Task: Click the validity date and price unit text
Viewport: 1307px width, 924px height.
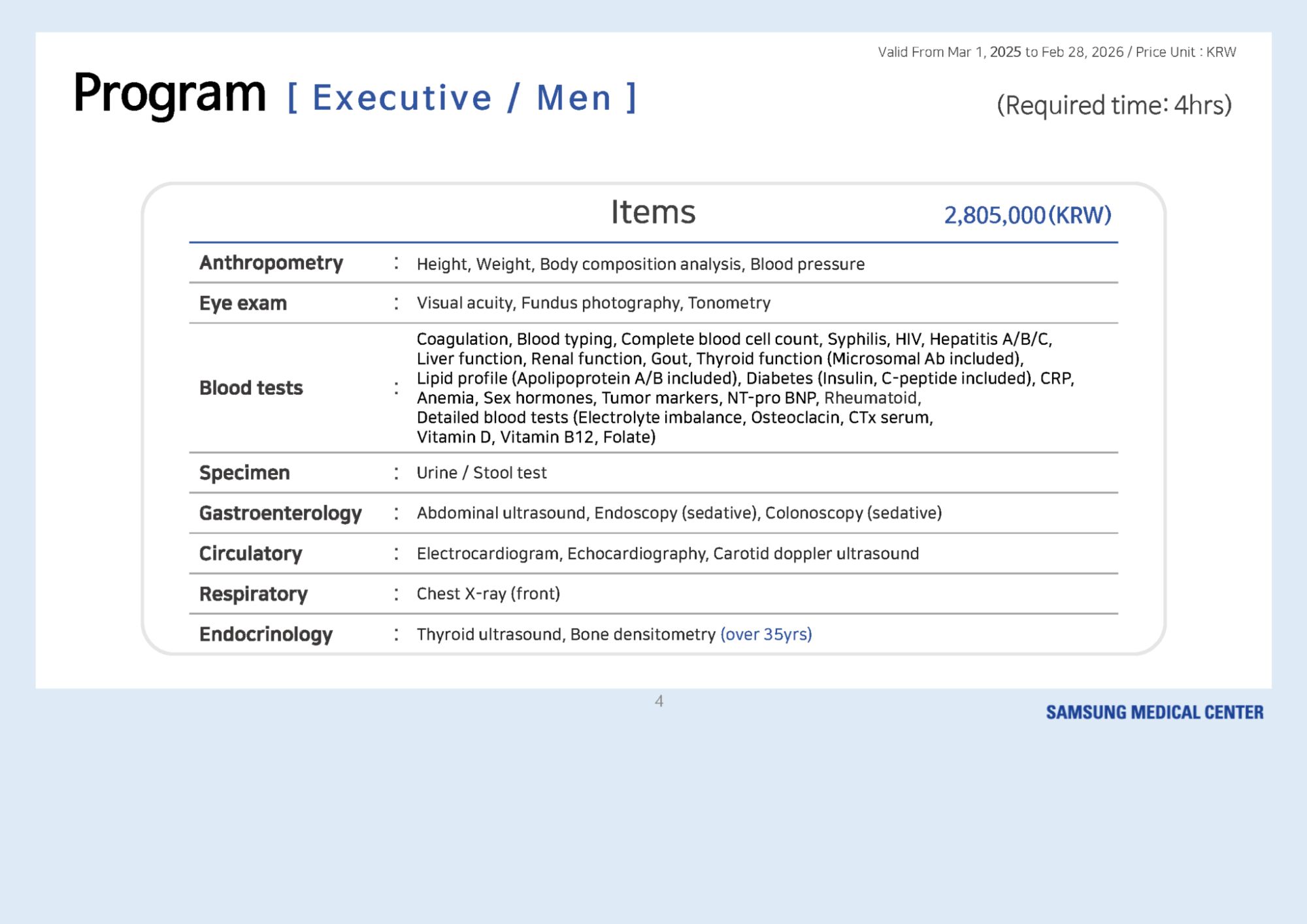Action: (1056, 52)
